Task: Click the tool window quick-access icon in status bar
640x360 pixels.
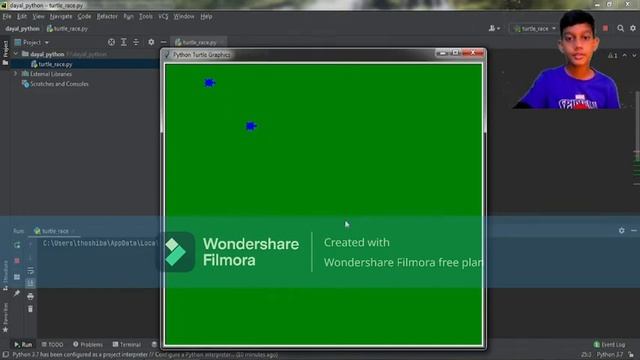Action: pyautogui.click(x=5, y=355)
